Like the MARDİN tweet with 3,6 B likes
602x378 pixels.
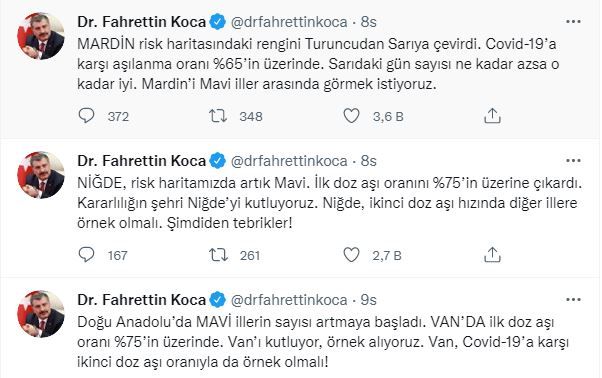351,116
